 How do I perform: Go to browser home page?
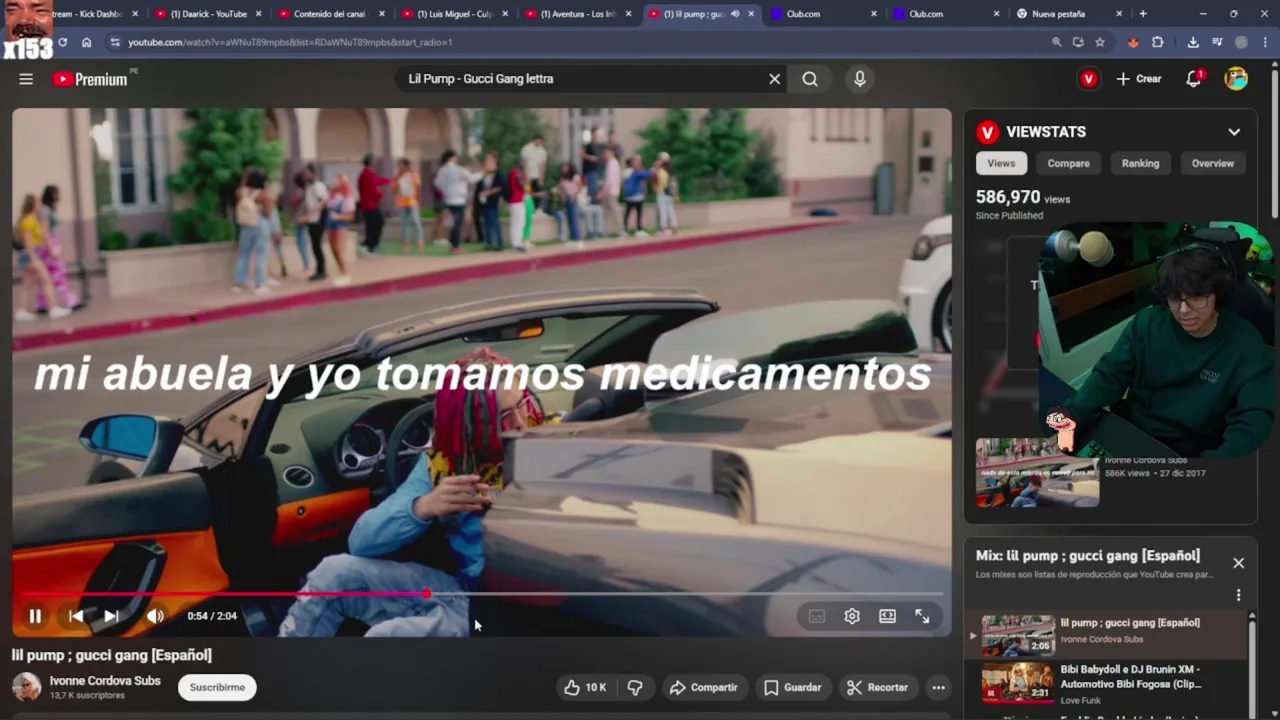pos(87,42)
